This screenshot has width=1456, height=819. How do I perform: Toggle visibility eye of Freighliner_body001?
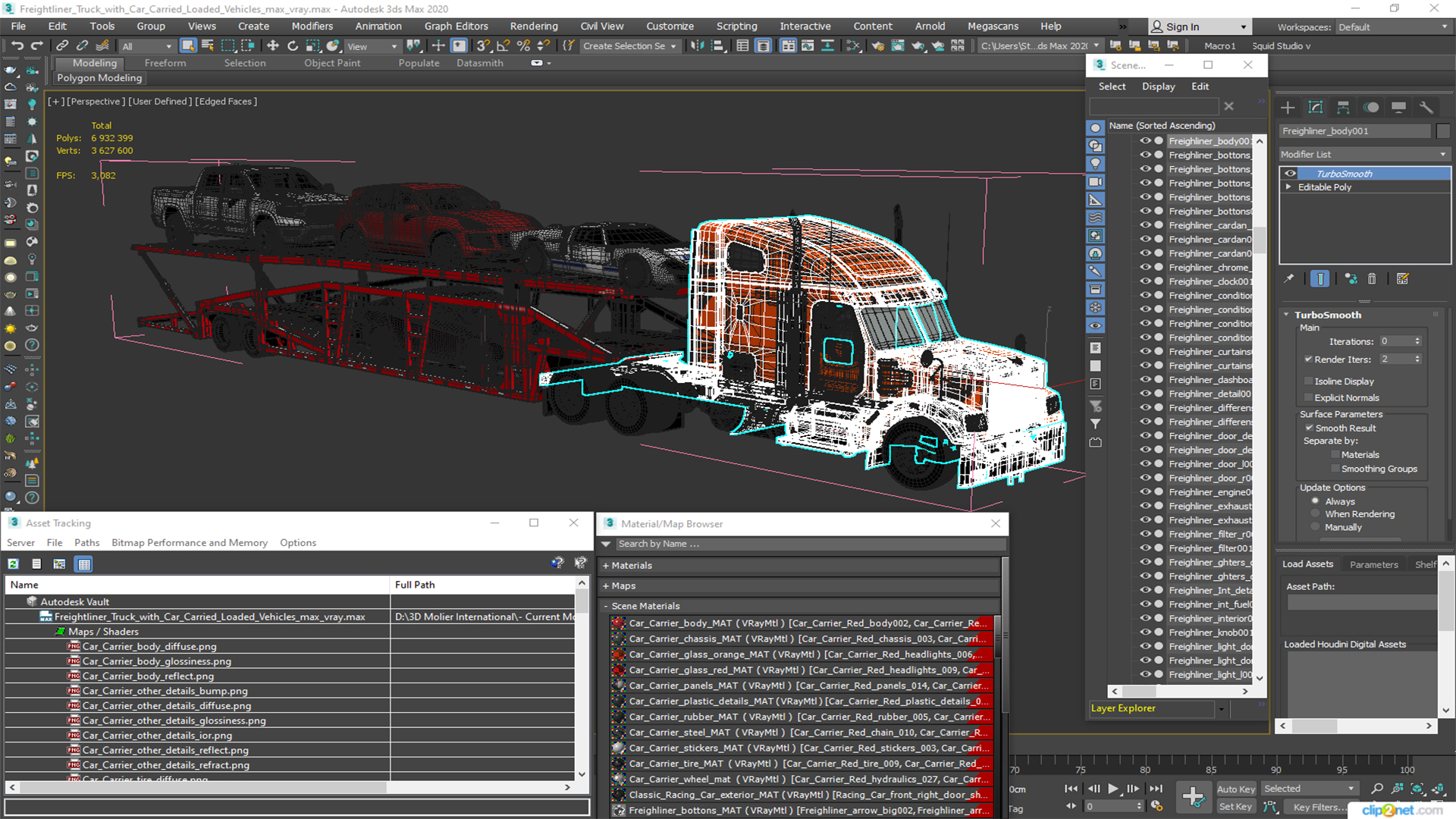1145,141
